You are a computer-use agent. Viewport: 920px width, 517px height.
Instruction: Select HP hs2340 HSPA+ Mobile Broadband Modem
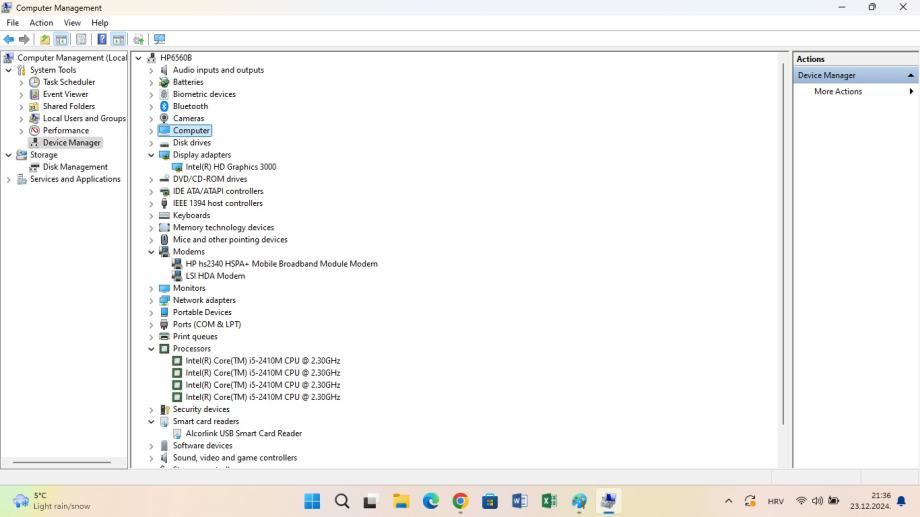coord(282,264)
